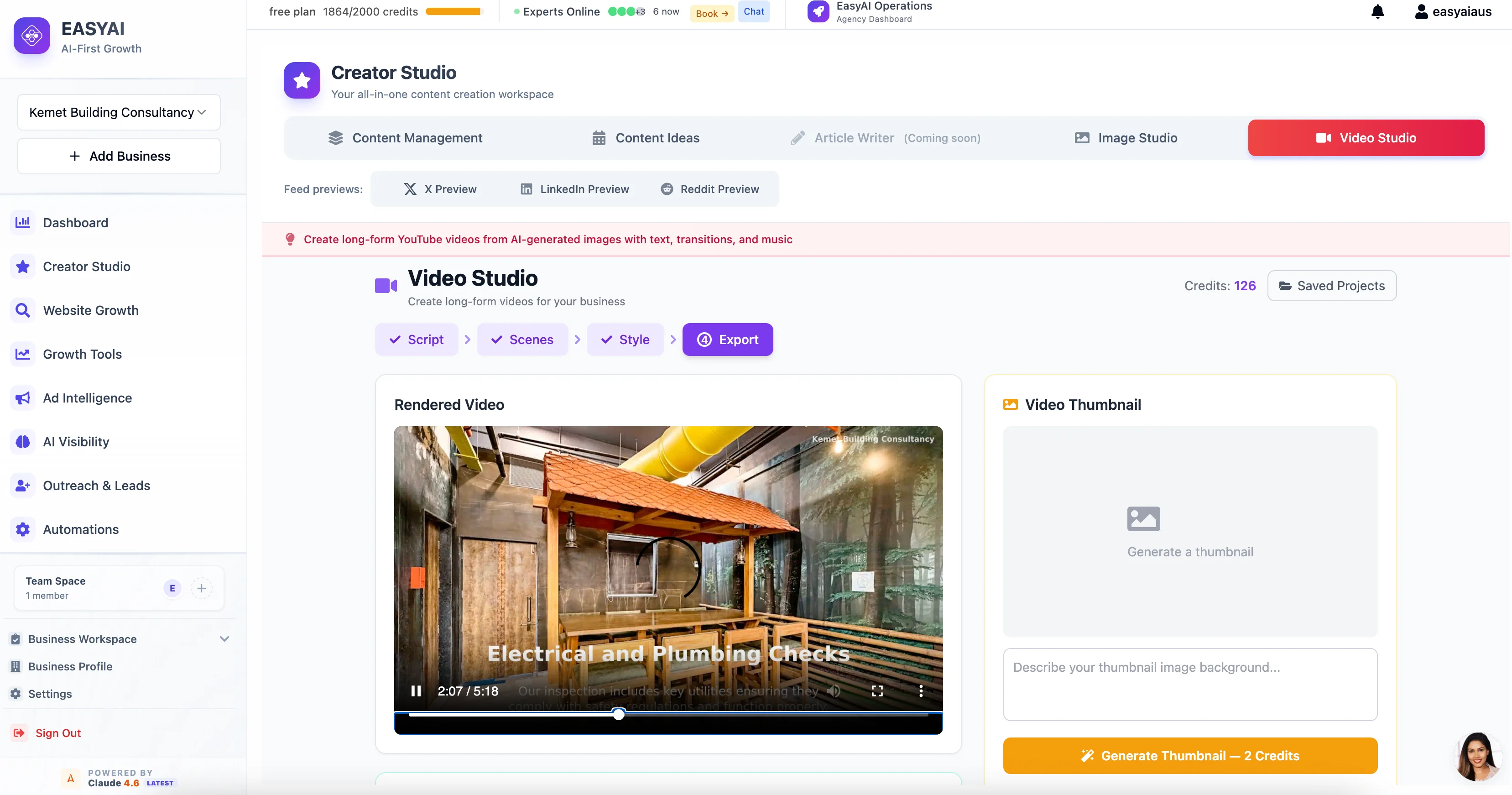
Task: Type in the thumbnail description field
Action: (x=1190, y=684)
